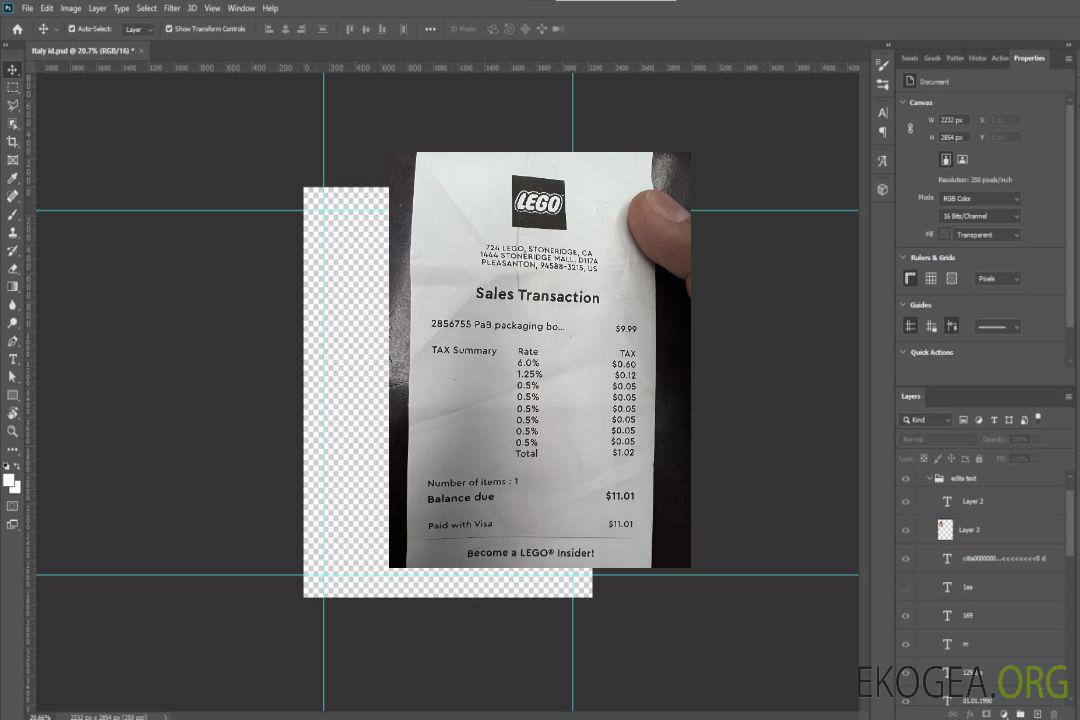Click the Home icon in options bar
The height and width of the screenshot is (720, 1080).
(17, 29)
